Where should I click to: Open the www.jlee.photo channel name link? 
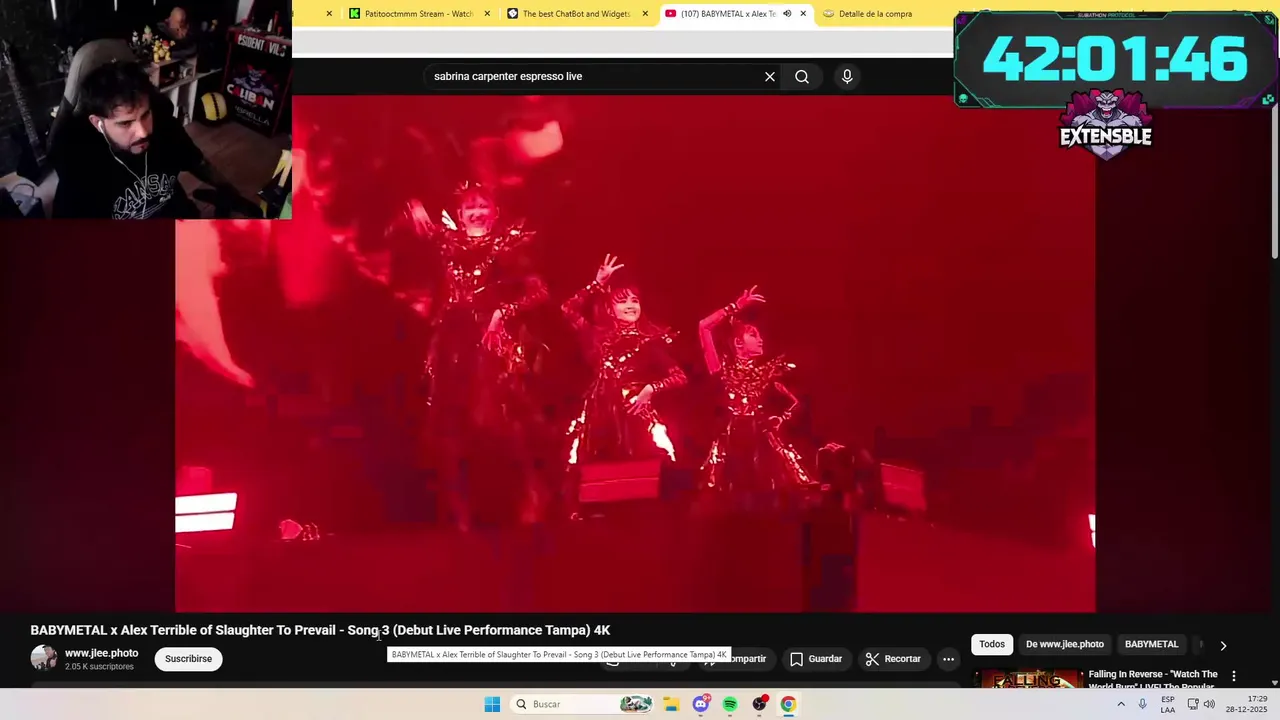pos(101,653)
